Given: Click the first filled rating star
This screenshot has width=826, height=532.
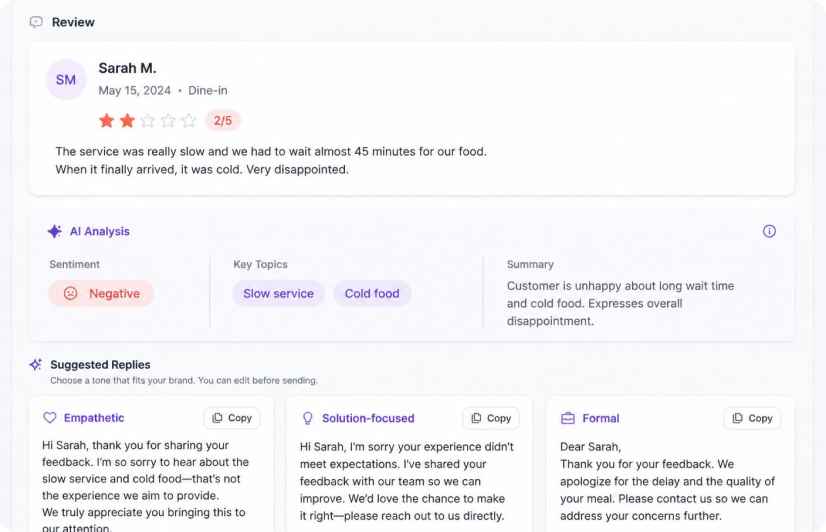Looking at the screenshot, I should point(106,121).
